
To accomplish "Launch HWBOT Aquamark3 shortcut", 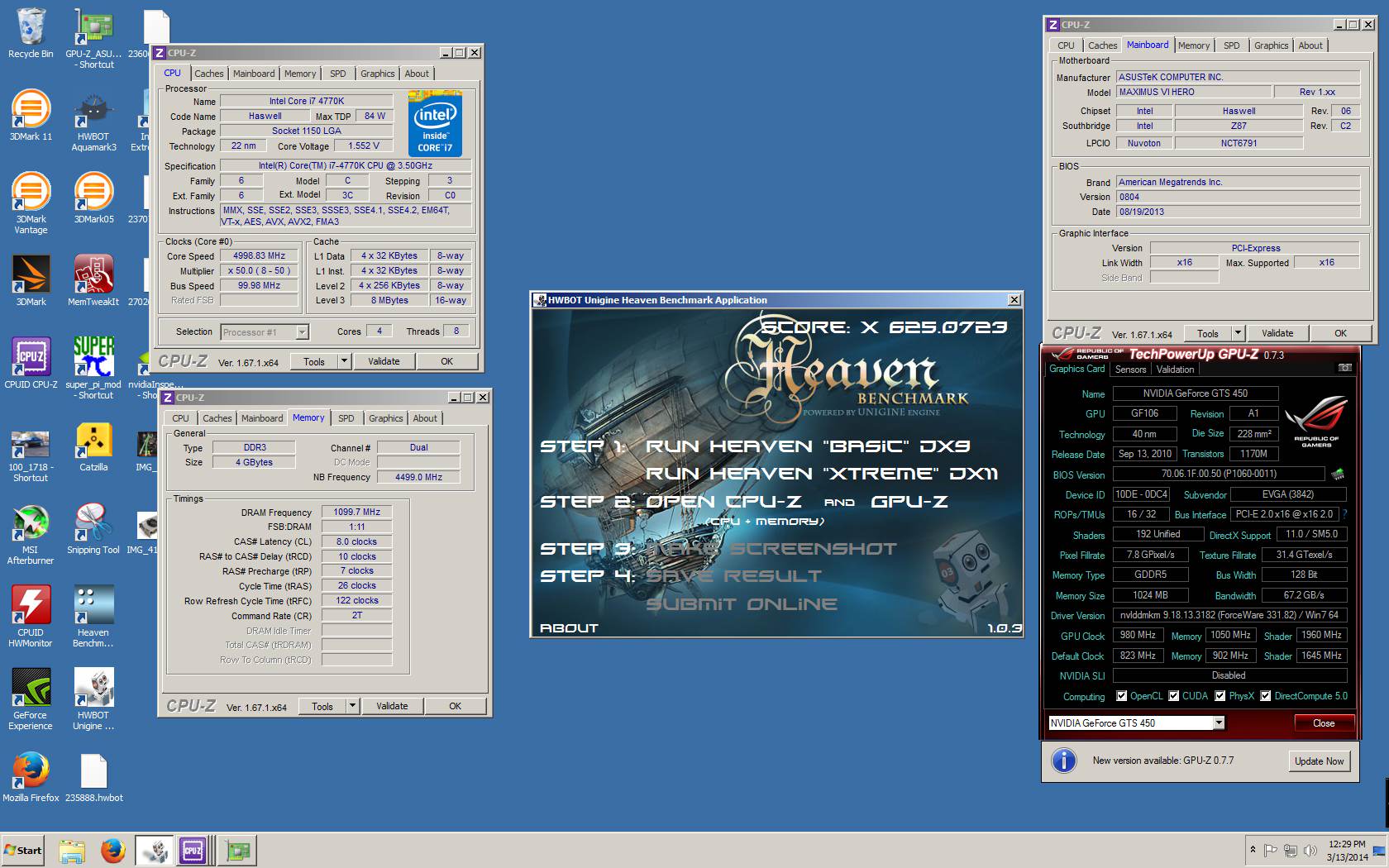I will click(x=93, y=121).
